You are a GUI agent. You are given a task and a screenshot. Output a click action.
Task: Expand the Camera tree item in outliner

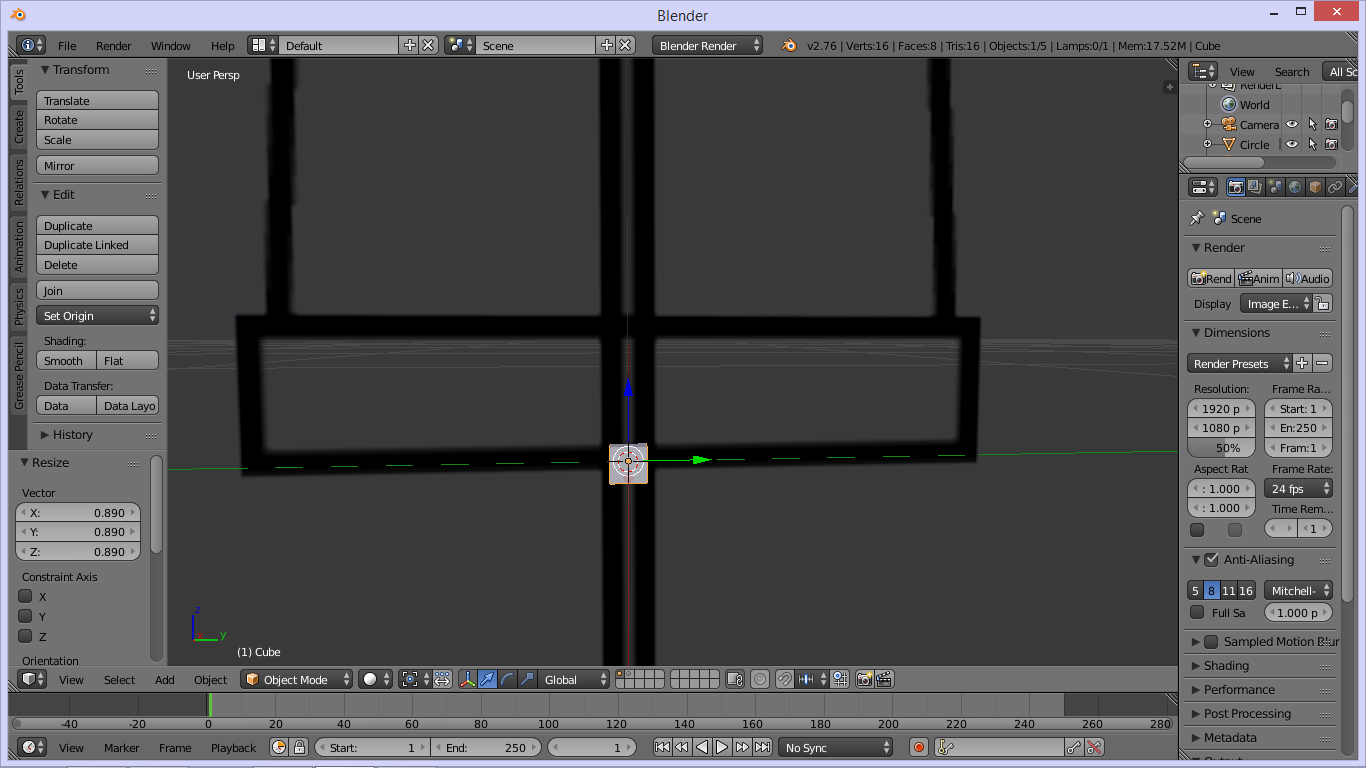1207,125
